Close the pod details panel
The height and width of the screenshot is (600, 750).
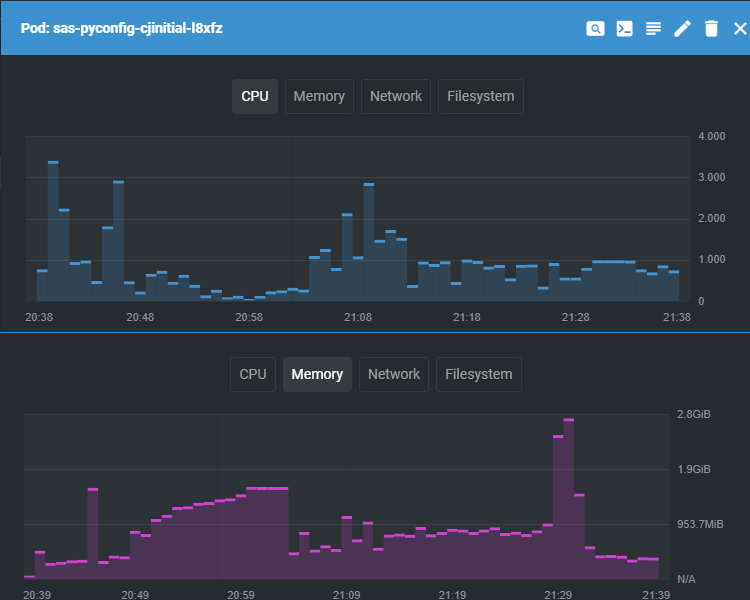pos(740,28)
